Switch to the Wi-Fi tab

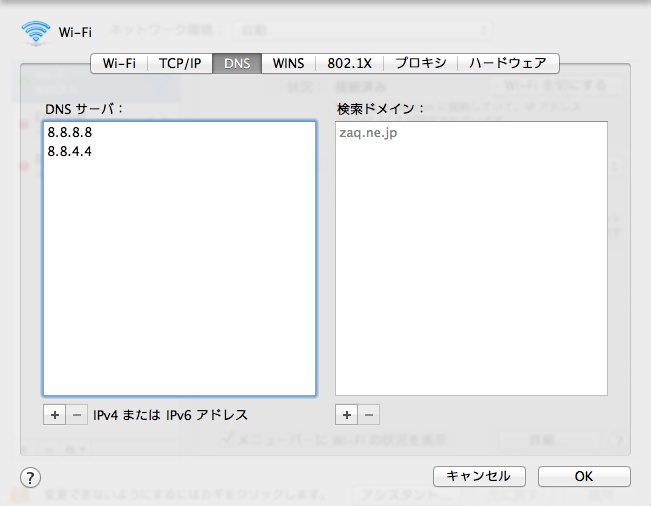click(x=119, y=63)
